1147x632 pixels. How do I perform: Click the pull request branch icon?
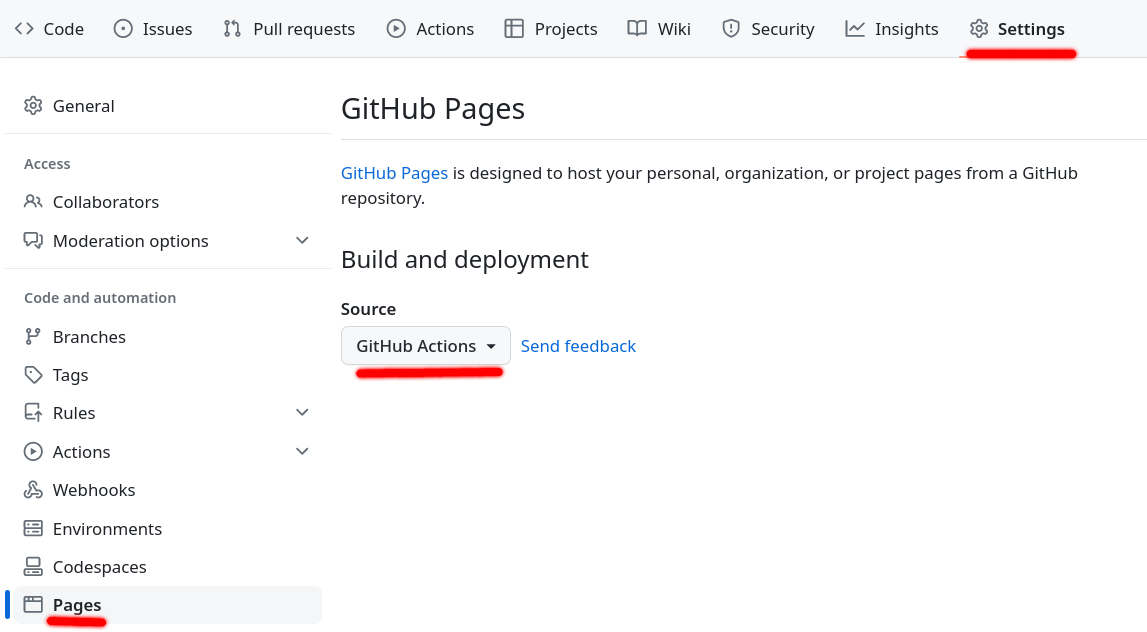[x=233, y=29]
